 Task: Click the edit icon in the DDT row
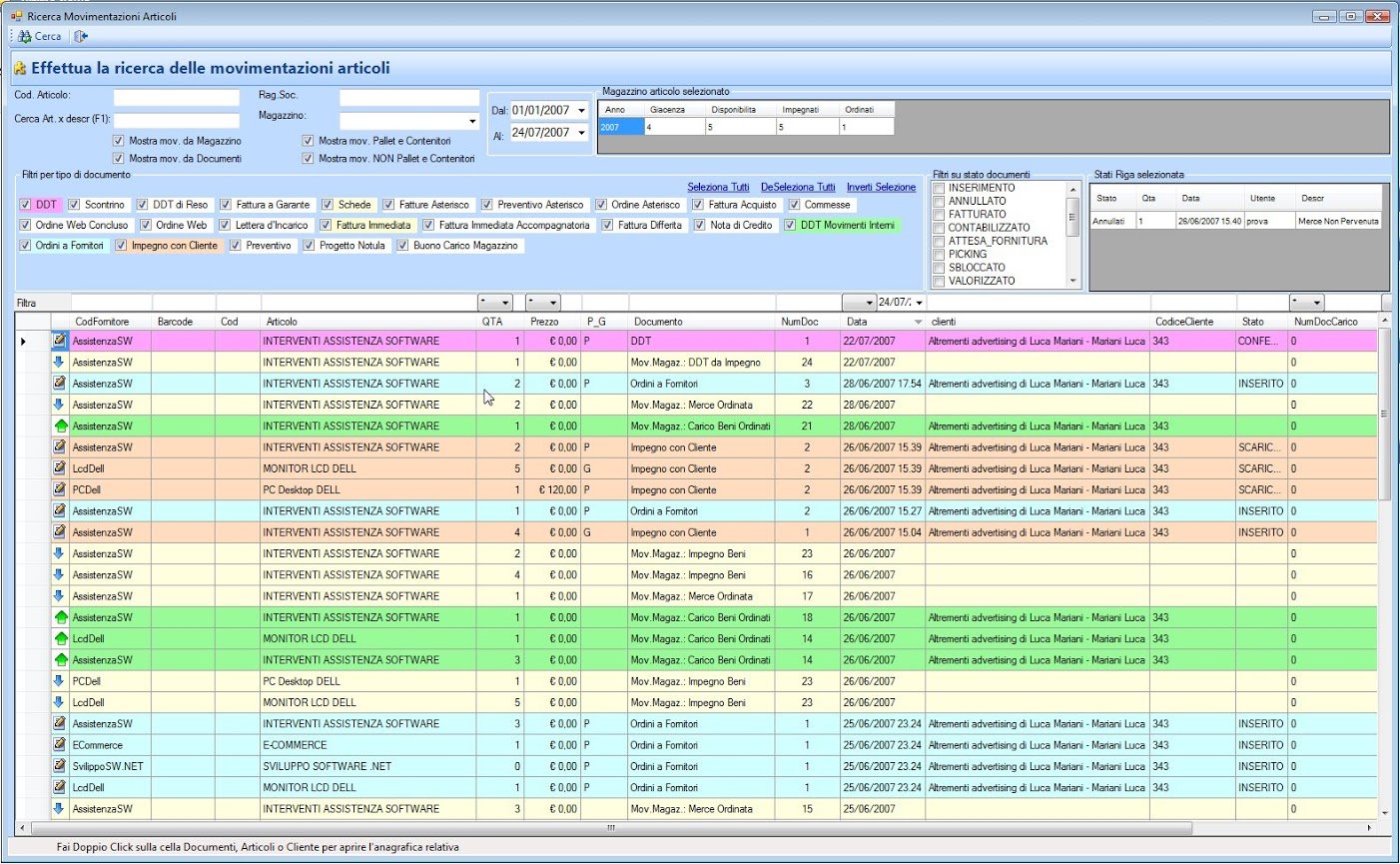60,341
